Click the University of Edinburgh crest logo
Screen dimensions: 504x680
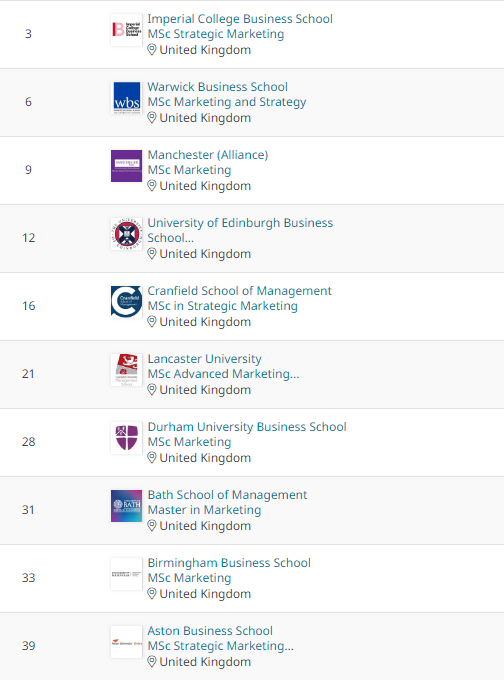click(126, 234)
